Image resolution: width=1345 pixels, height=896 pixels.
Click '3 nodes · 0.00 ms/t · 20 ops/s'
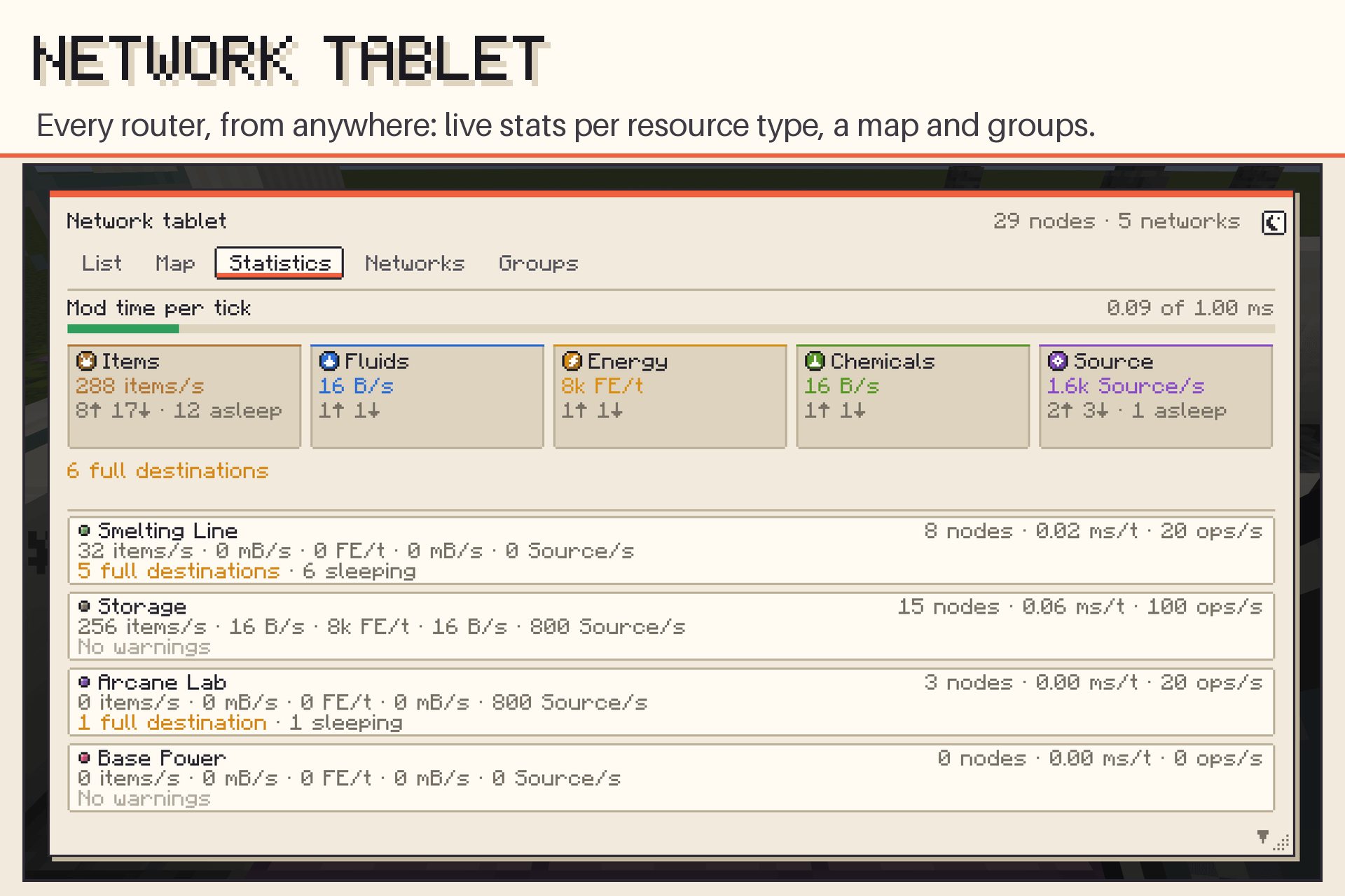pos(1093,682)
